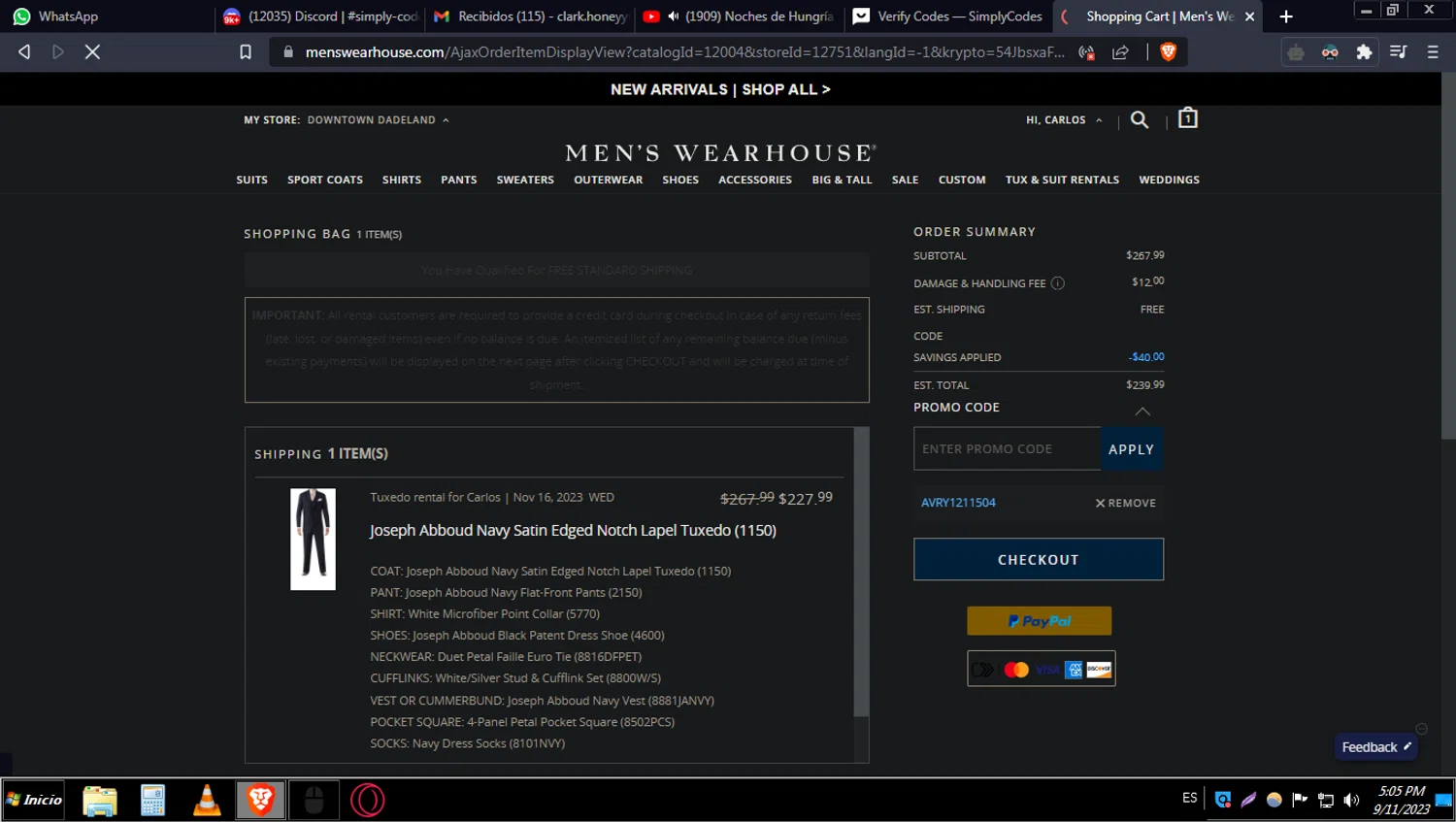
Task: Bookmark this page icon
Action: pos(246,52)
